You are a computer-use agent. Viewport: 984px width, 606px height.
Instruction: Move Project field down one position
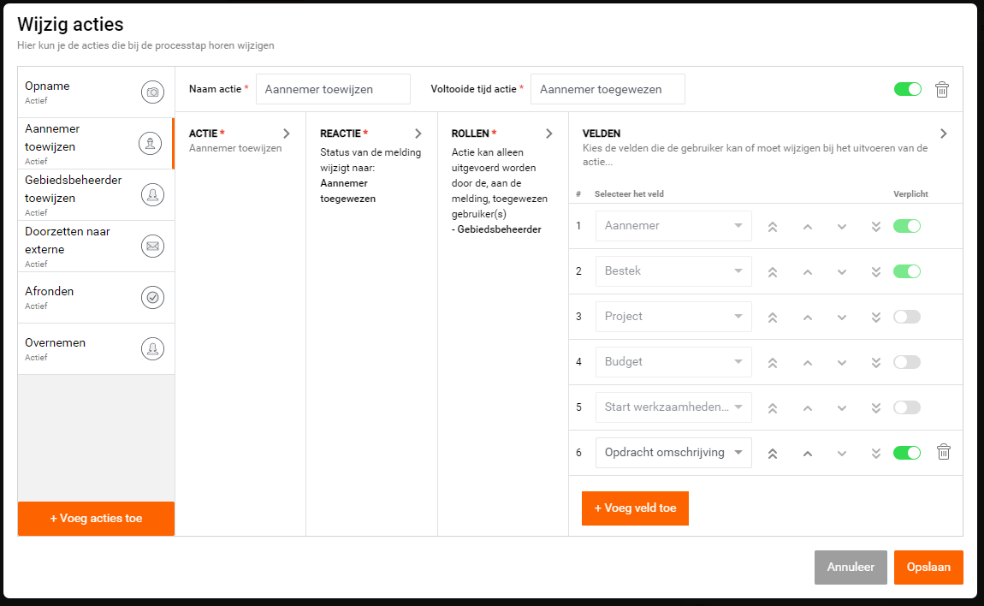pyautogui.click(x=842, y=317)
